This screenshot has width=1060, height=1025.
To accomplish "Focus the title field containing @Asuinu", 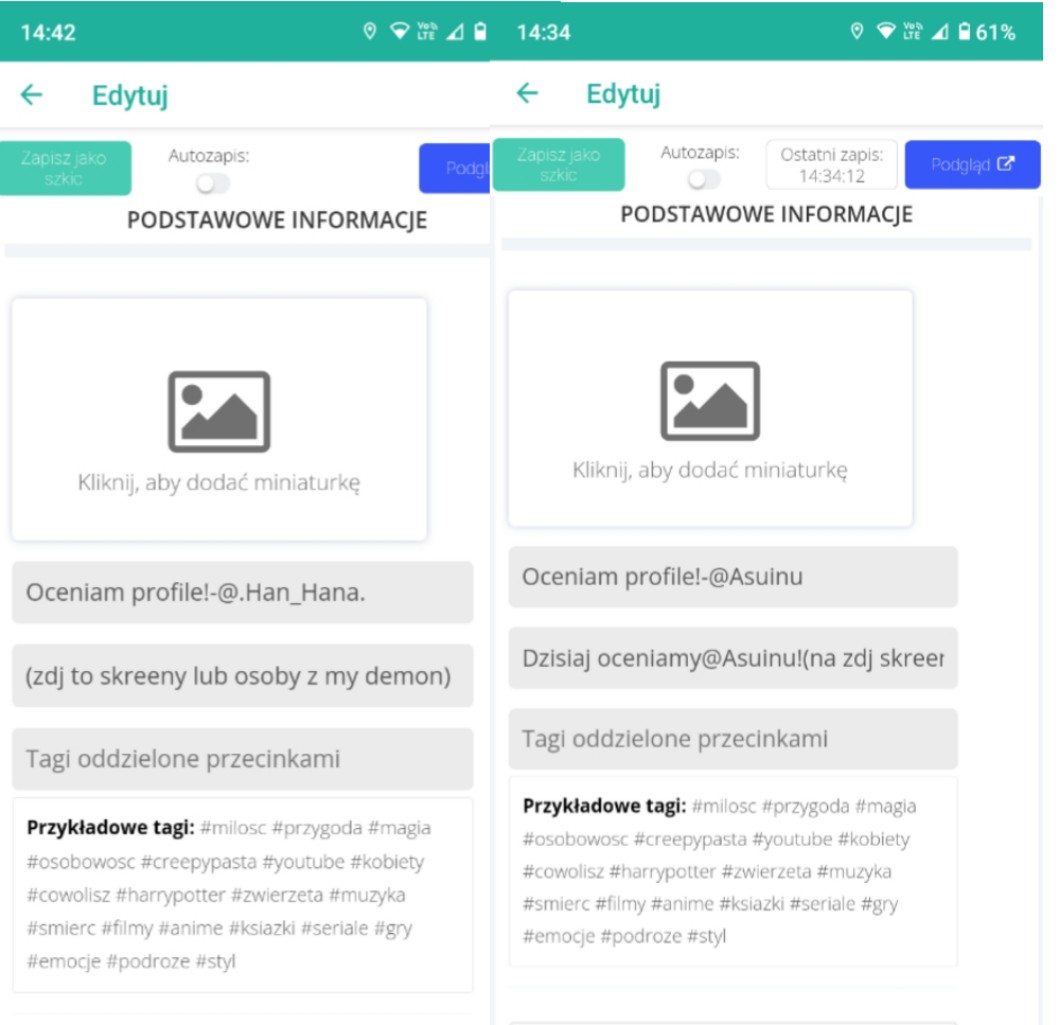I will (x=732, y=577).
